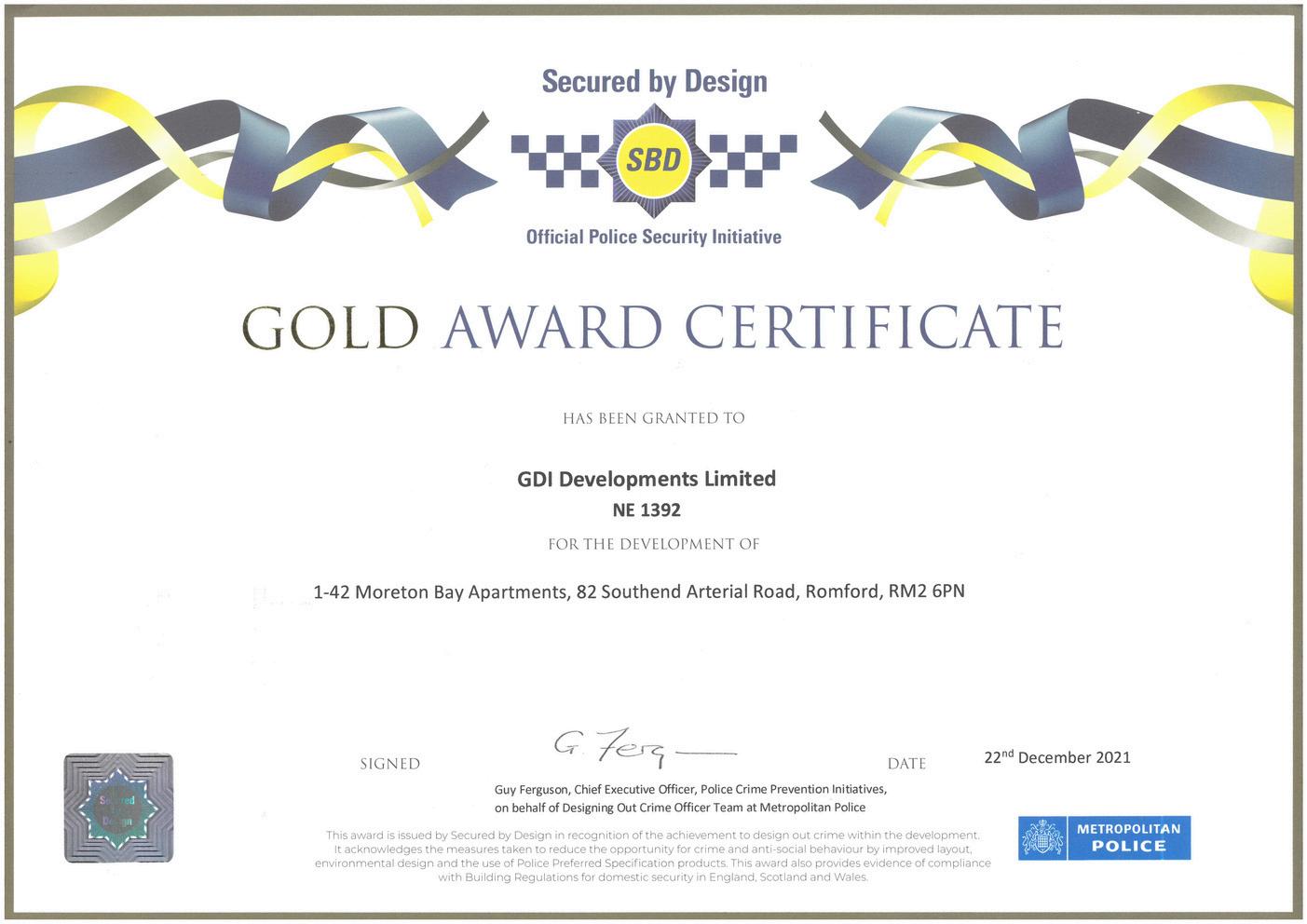The image size is (1307, 924).
Task: Click the line starting 'with Building Regulations'
Action: (653, 877)
